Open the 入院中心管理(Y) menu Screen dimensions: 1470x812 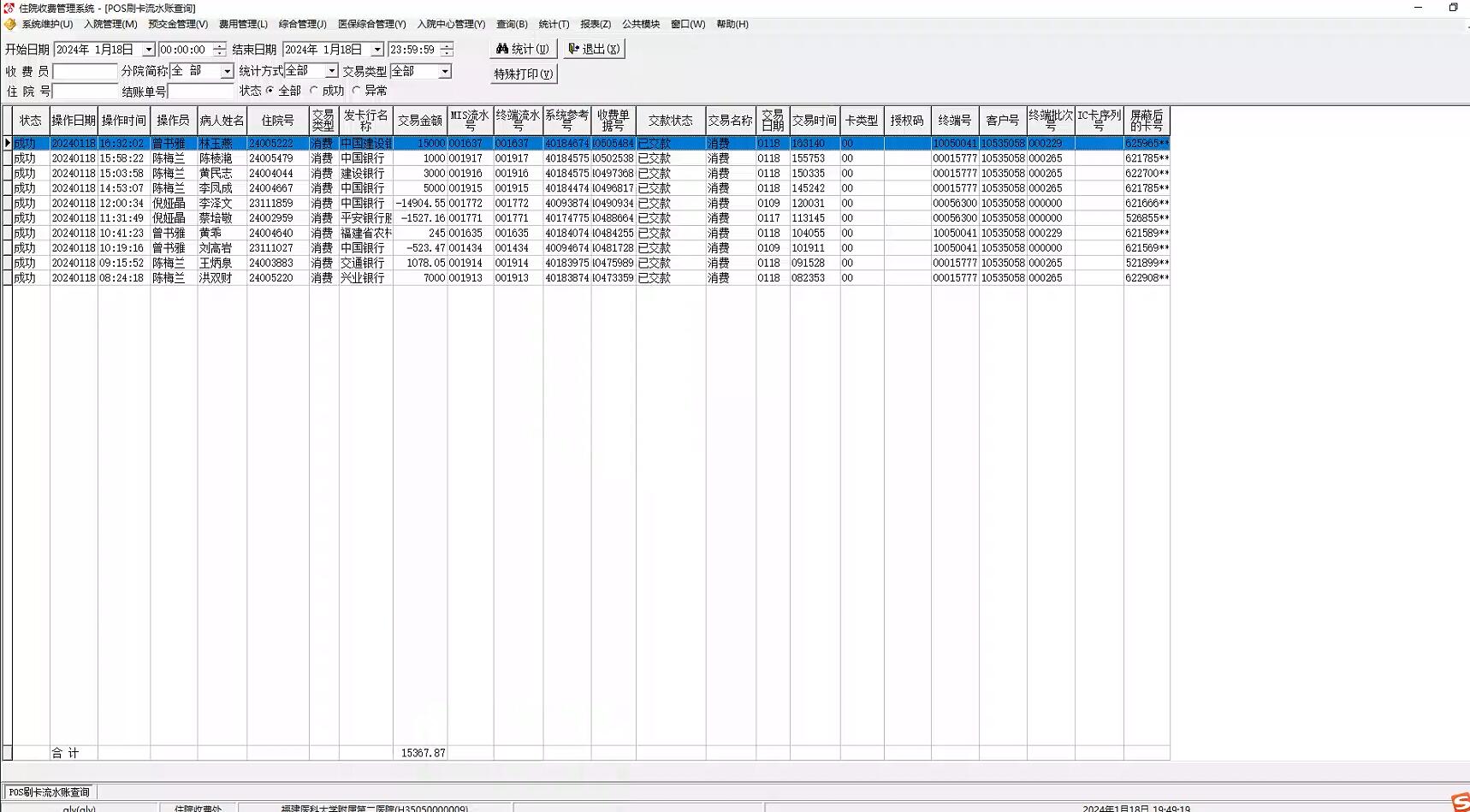coord(451,24)
